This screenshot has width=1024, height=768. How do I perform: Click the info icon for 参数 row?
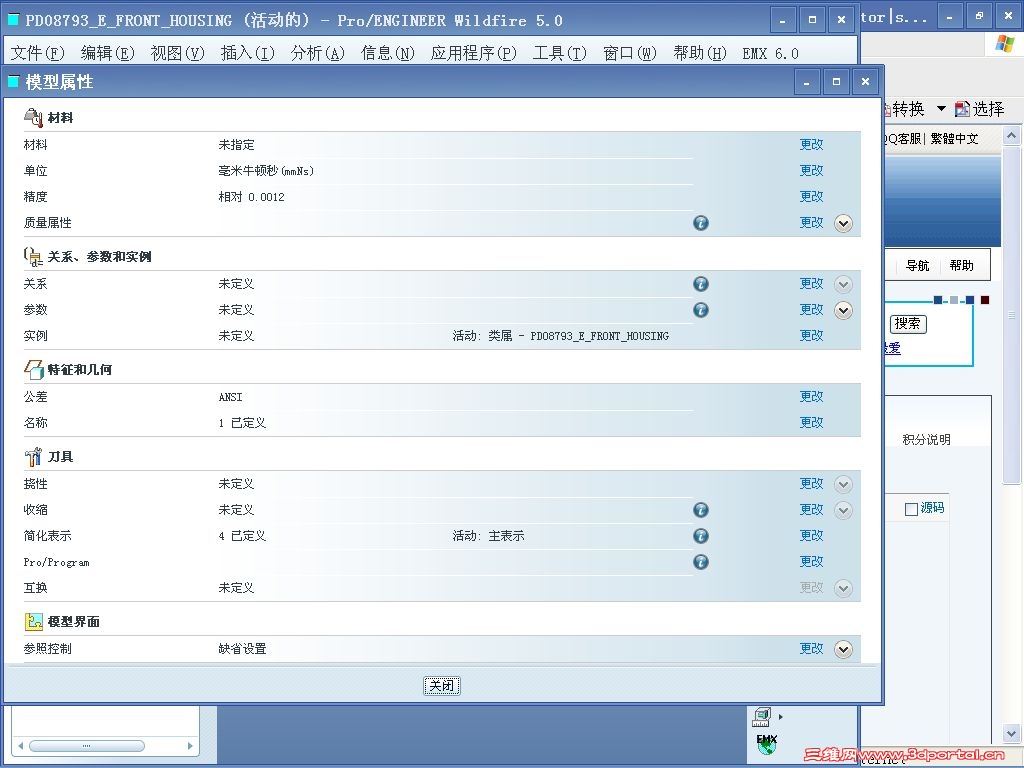point(701,310)
